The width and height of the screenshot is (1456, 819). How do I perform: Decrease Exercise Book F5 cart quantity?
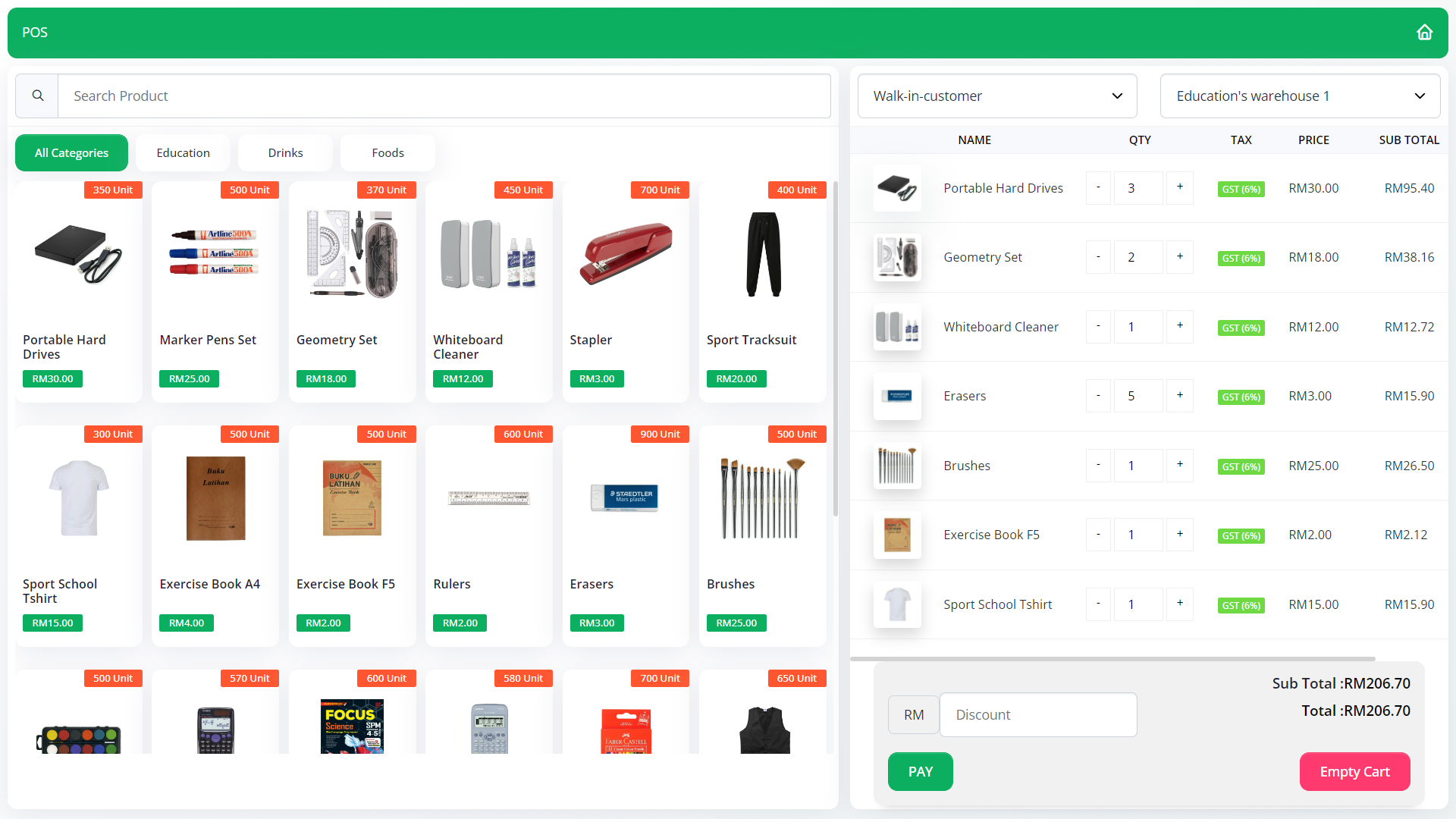pyautogui.click(x=1098, y=535)
